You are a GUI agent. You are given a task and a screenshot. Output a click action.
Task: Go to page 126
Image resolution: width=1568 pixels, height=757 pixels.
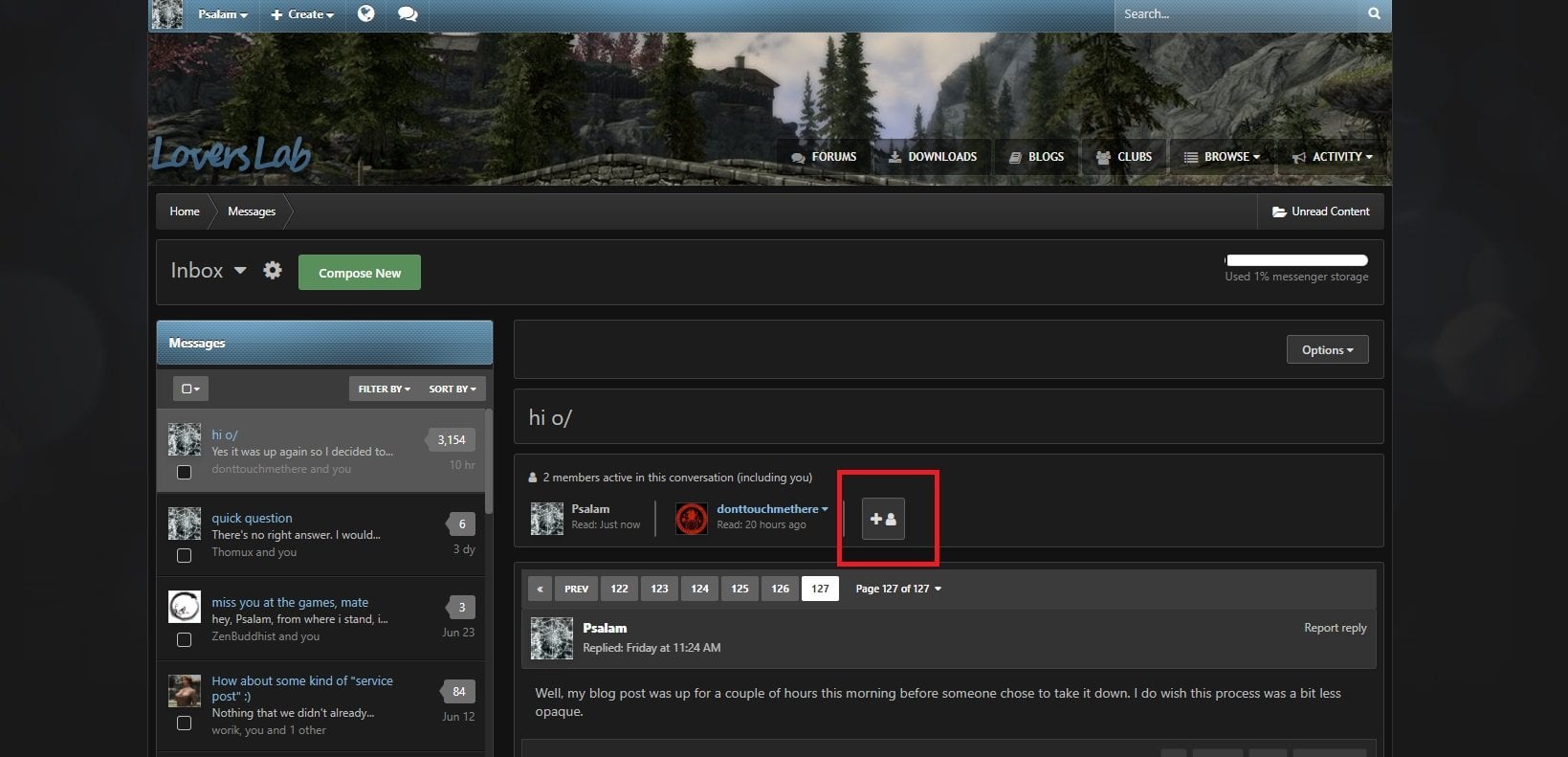[781, 589]
